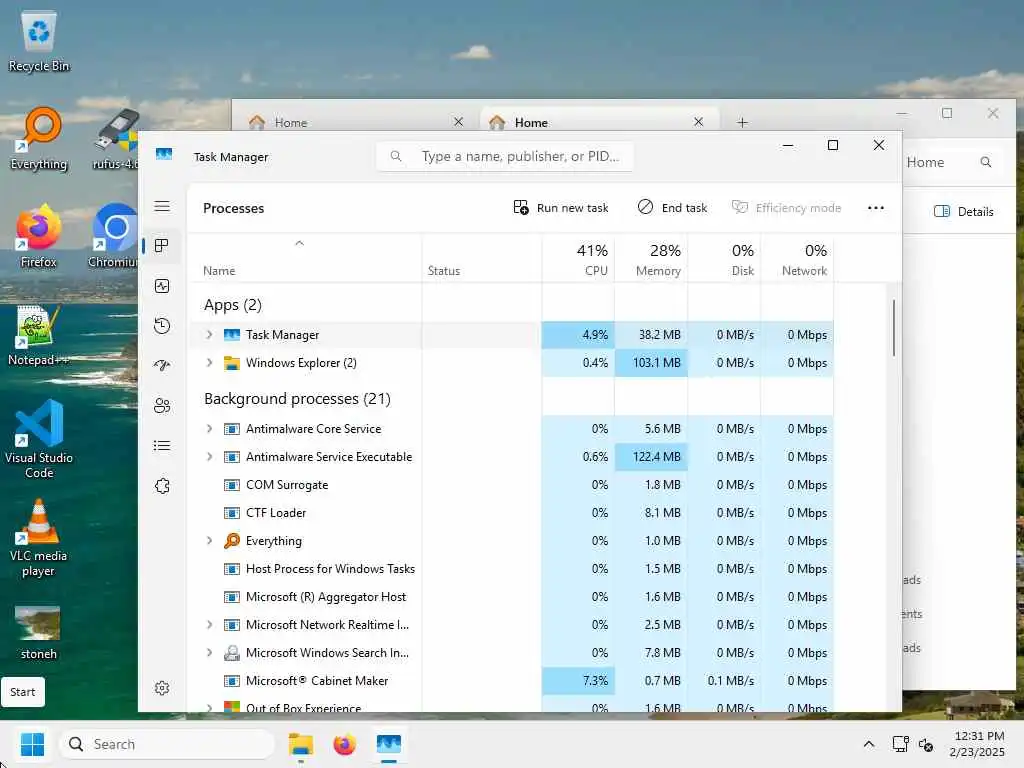
Task: Sort by CPU column header
Action: tap(578, 259)
